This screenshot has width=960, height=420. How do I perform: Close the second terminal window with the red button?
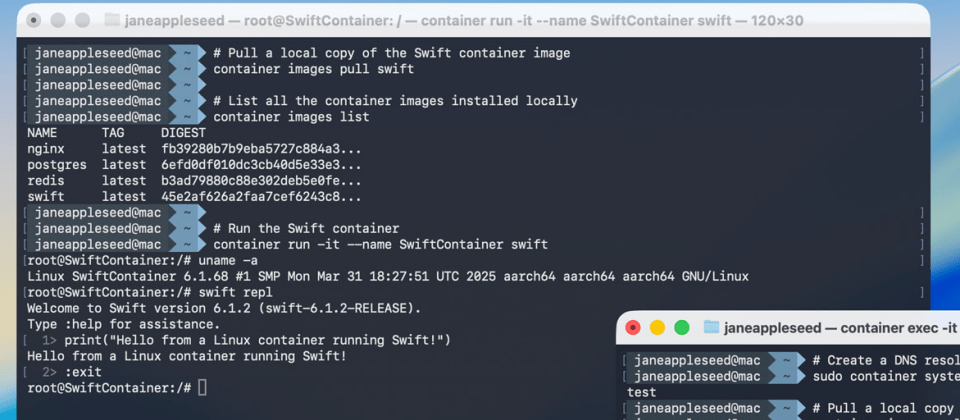point(632,328)
